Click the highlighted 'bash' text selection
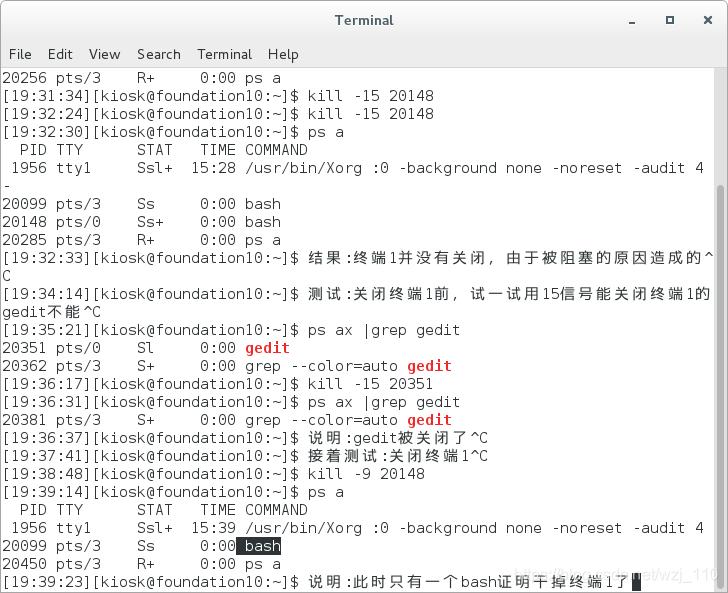This screenshot has width=728, height=593. pyautogui.click(x=259, y=546)
